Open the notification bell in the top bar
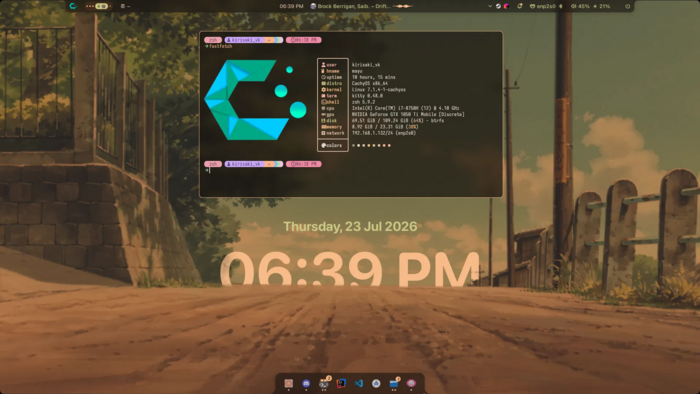700x394 pixels. [x=520, y=6]
